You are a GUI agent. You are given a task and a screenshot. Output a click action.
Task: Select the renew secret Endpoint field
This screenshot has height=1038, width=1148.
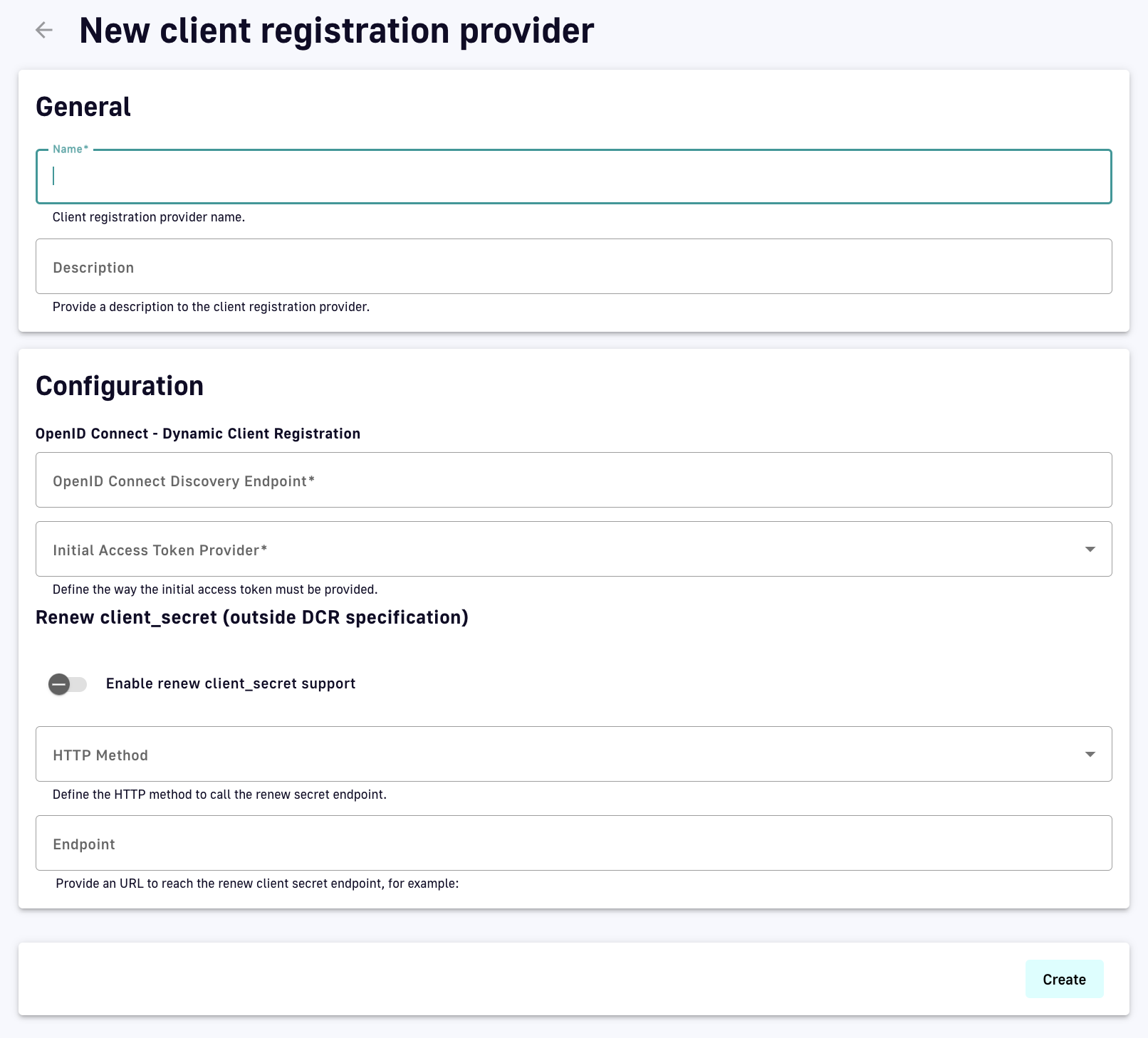pyautogui.click(x=573, y=843)
